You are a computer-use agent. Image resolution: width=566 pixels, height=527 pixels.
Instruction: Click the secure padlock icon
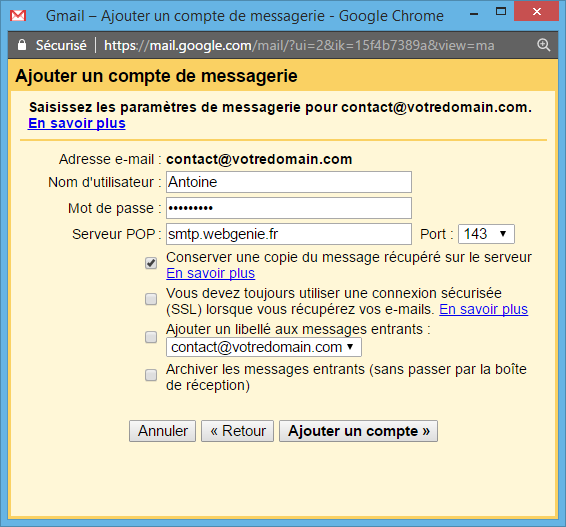tap(22, 45)
